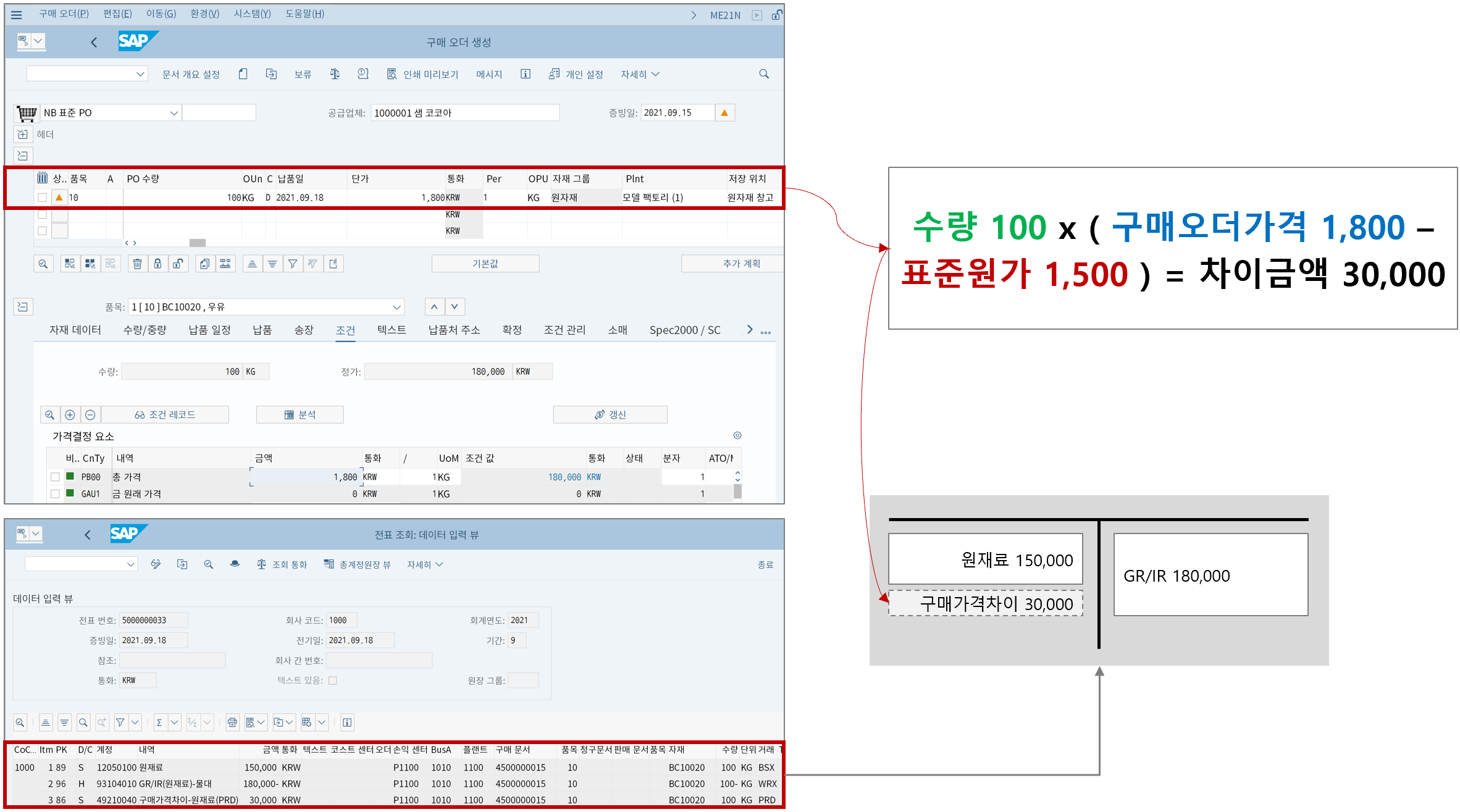
Task: Open the NB 표준 PO order type dropdown
Action: pyautogui.click(x=174, y=113)
